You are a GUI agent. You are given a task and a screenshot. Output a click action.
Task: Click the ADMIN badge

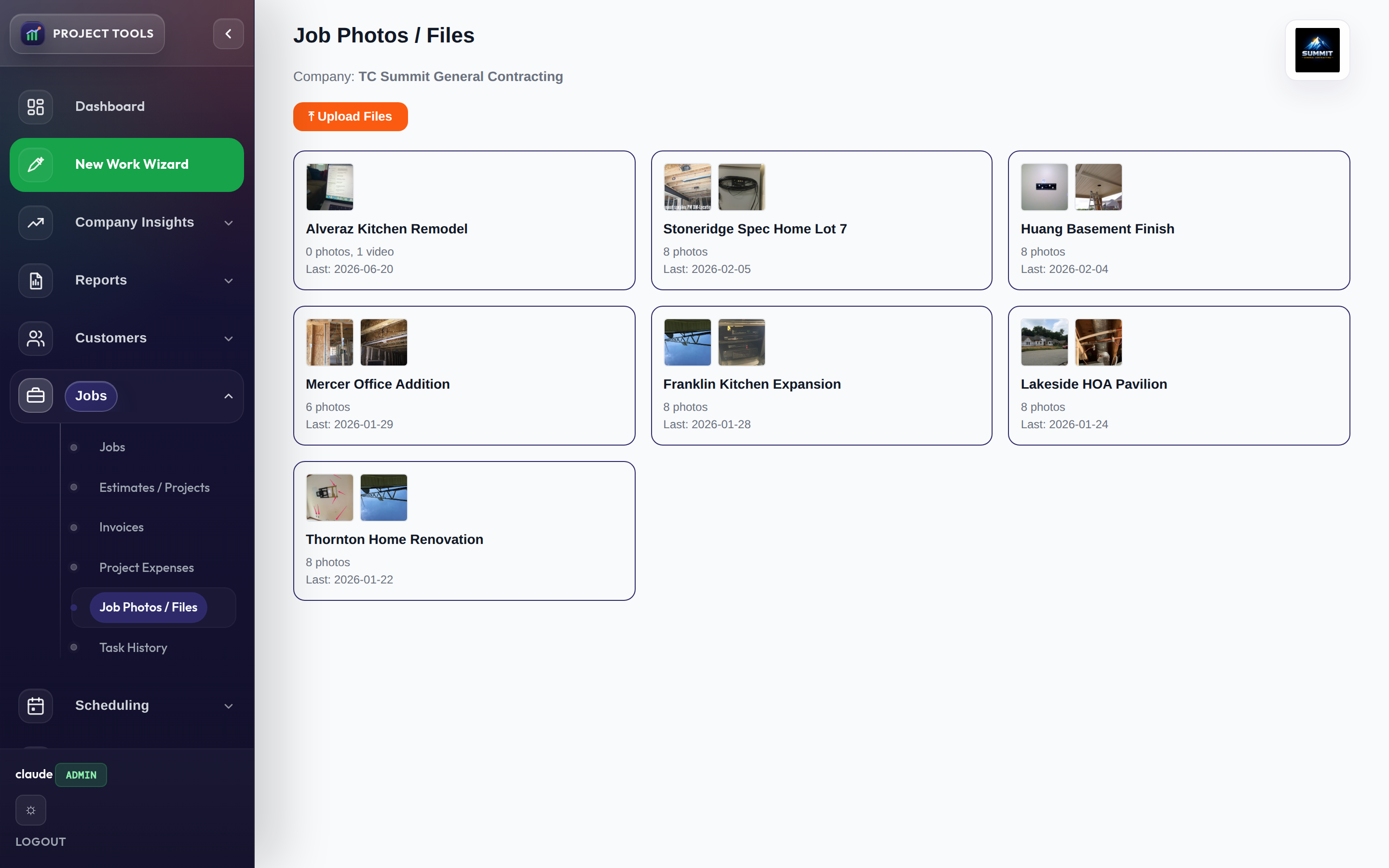tap(81, 775)
